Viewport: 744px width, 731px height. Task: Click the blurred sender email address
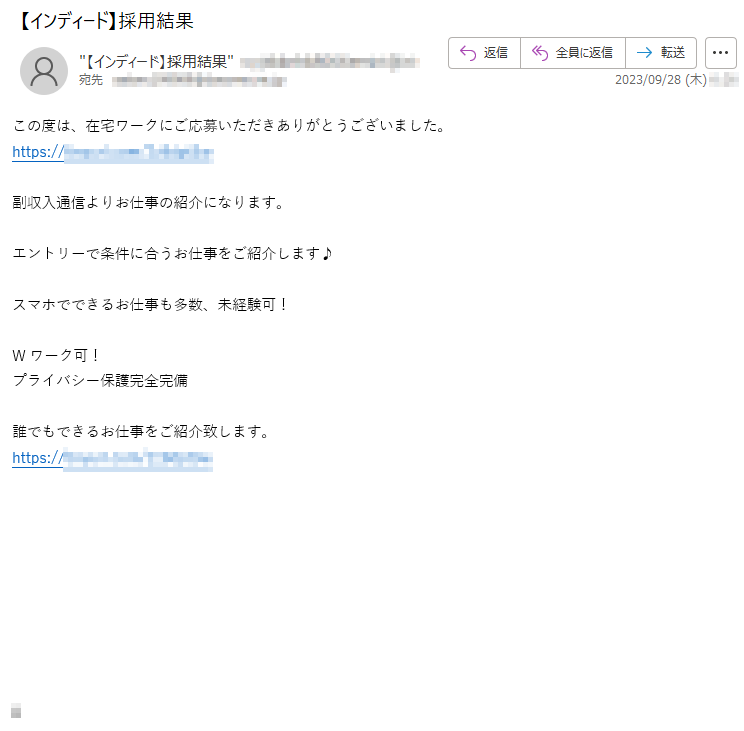click(329, 62)
